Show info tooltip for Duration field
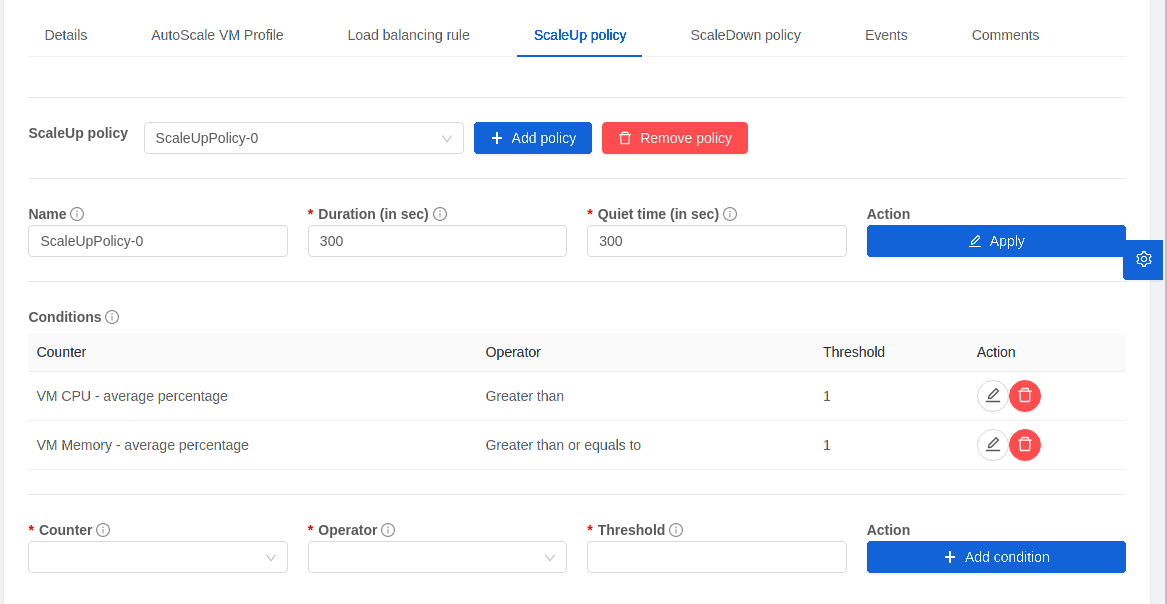 pyautogui.click(x=440, y=214)
